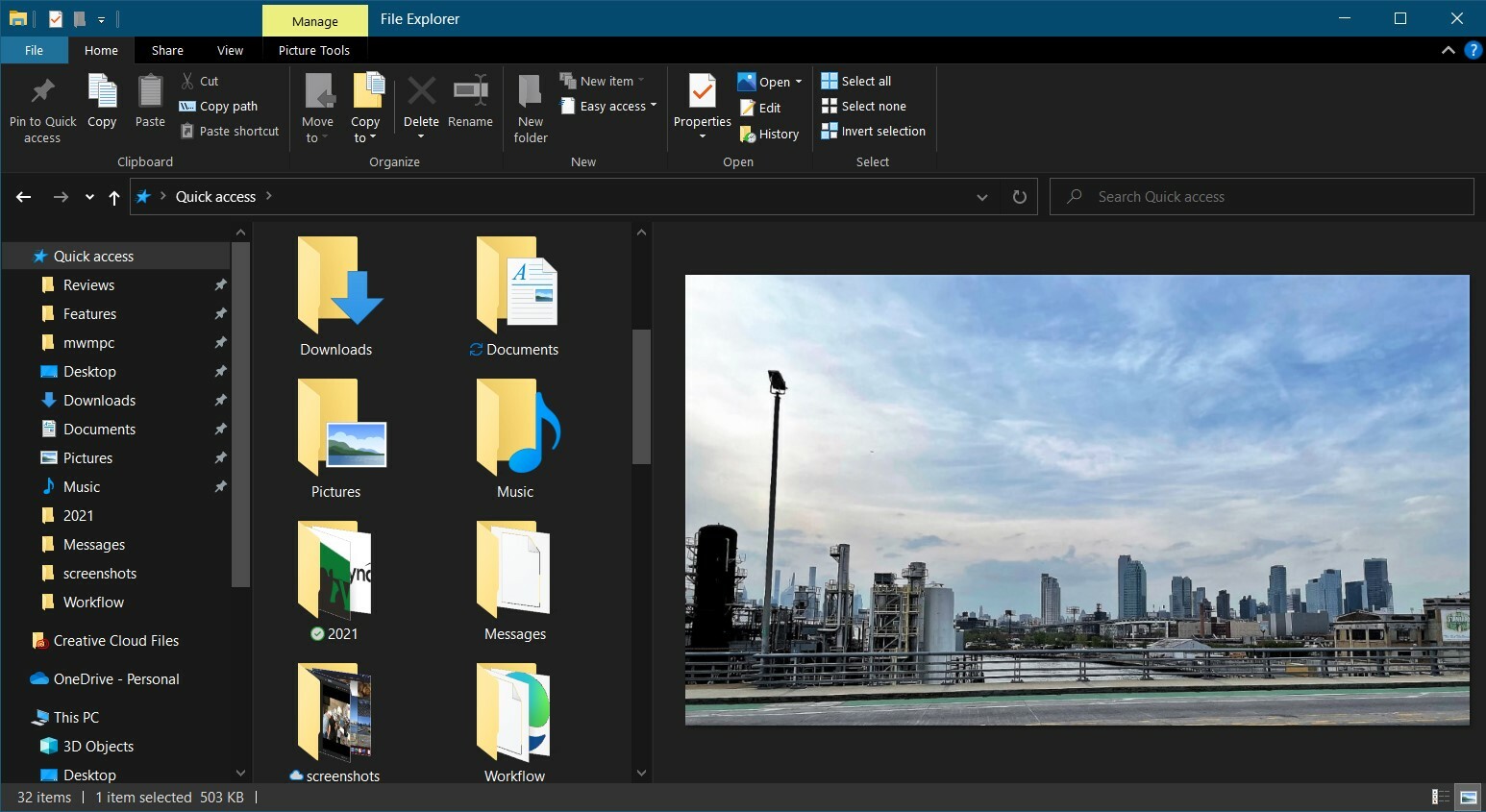This screenshot has width=1486, height=812.
Task: Expand address bar history dropdown
Action: tap(982, 197)
